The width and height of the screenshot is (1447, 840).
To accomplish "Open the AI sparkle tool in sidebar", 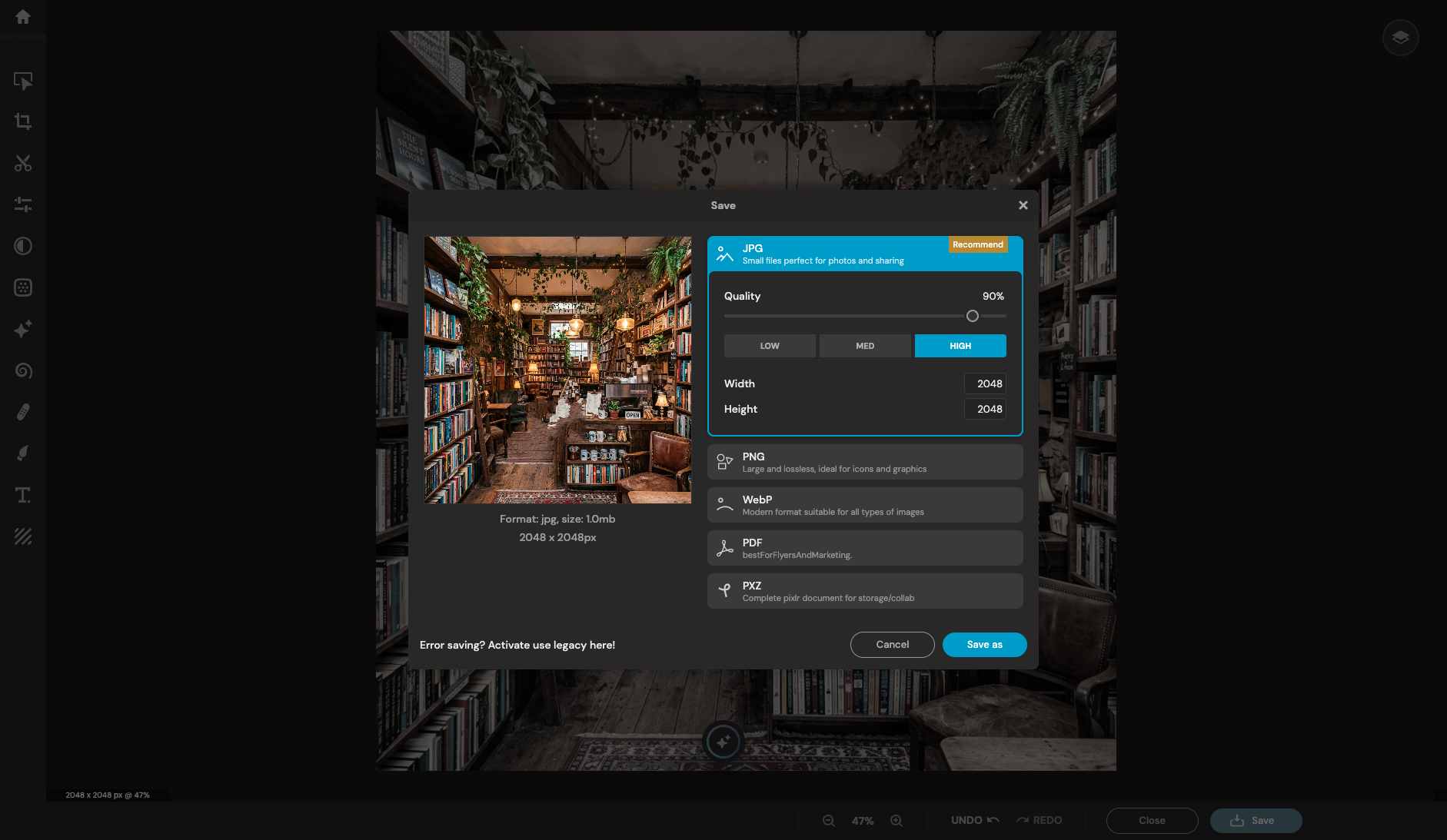I will pos(23,329).
